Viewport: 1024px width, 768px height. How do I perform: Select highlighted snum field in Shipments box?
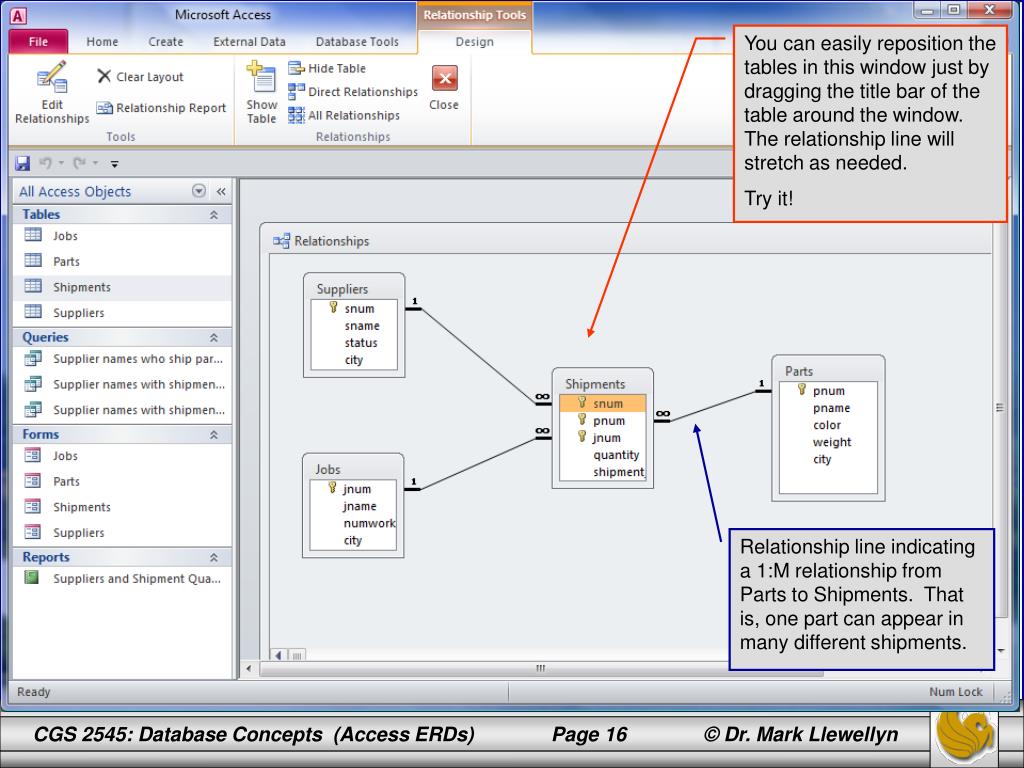coord(602,403)
